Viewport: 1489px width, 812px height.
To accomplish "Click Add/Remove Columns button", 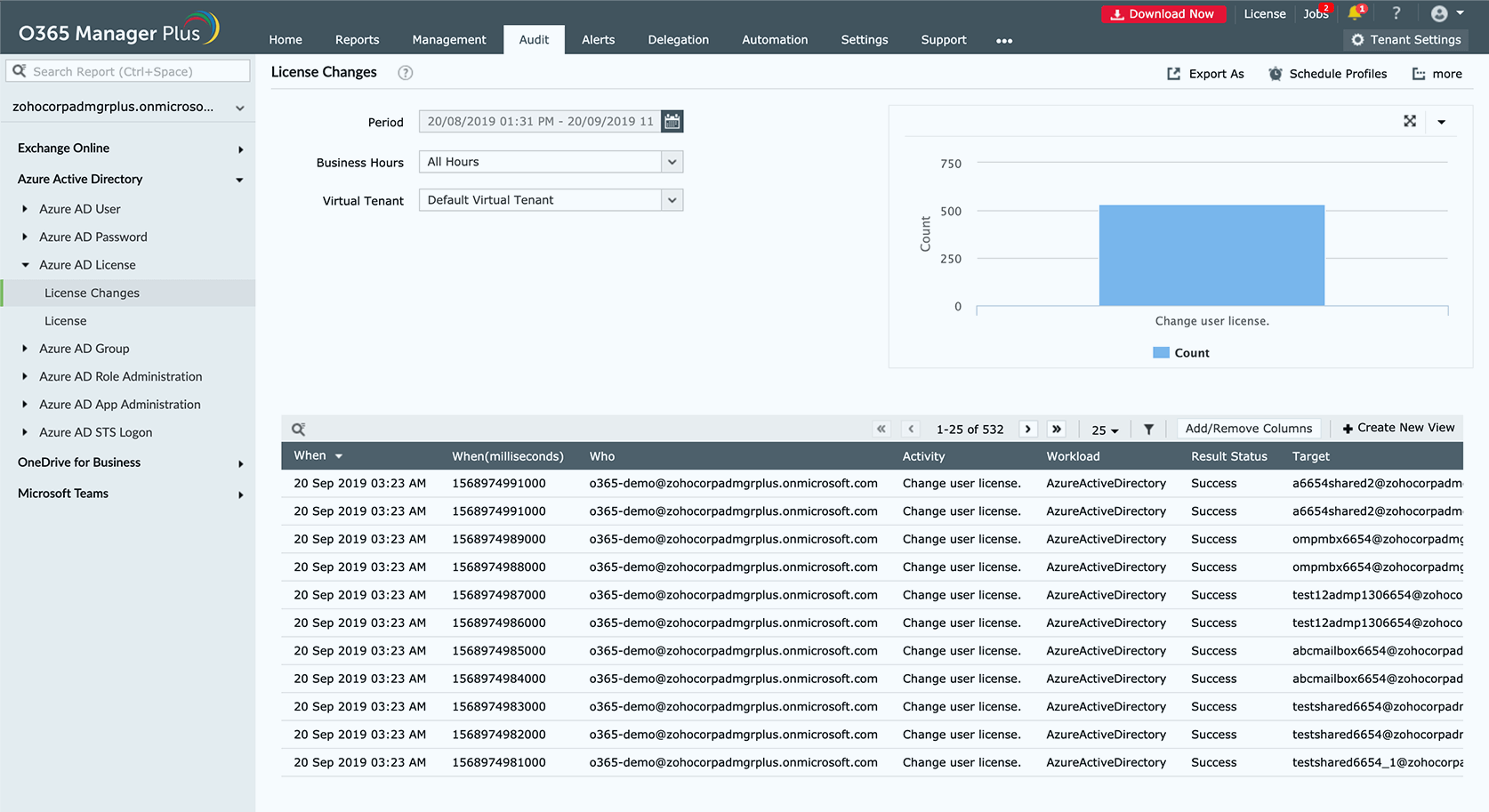I will [x=1248, y=429].
